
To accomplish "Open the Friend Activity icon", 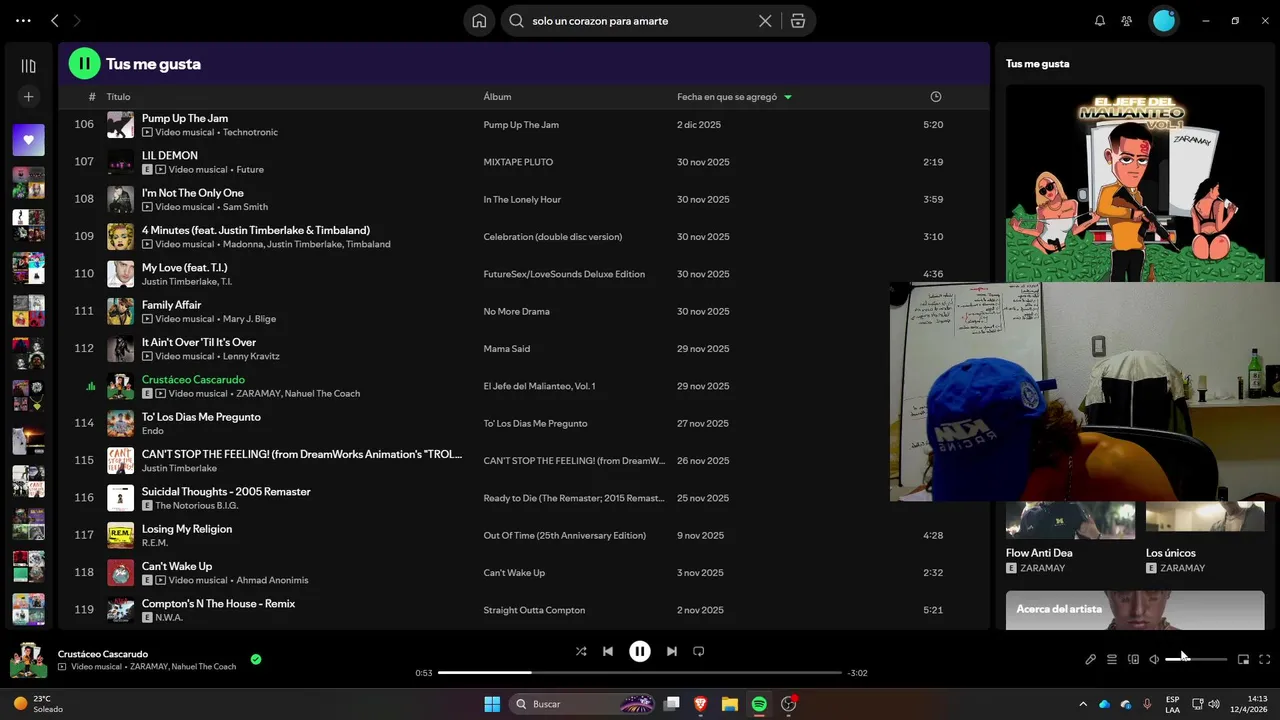I will pos(1127,21).
